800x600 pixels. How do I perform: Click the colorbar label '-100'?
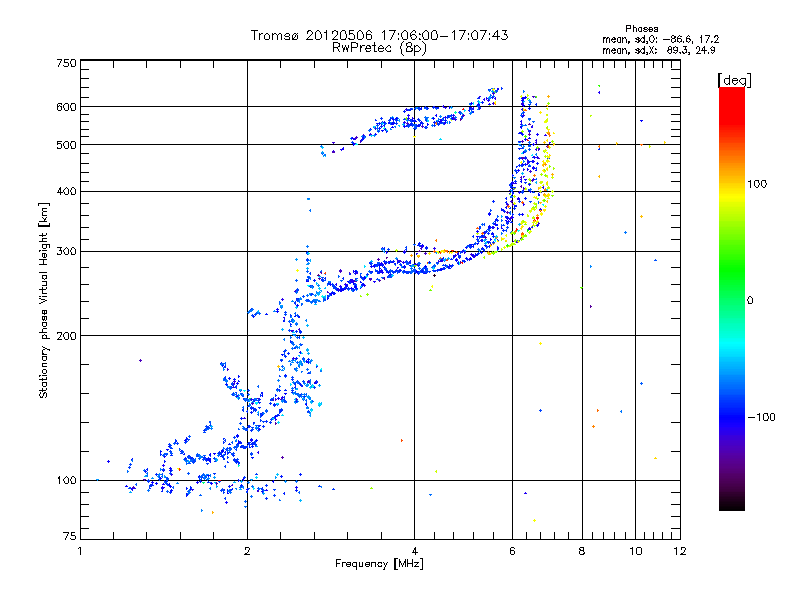pos(761,417)
